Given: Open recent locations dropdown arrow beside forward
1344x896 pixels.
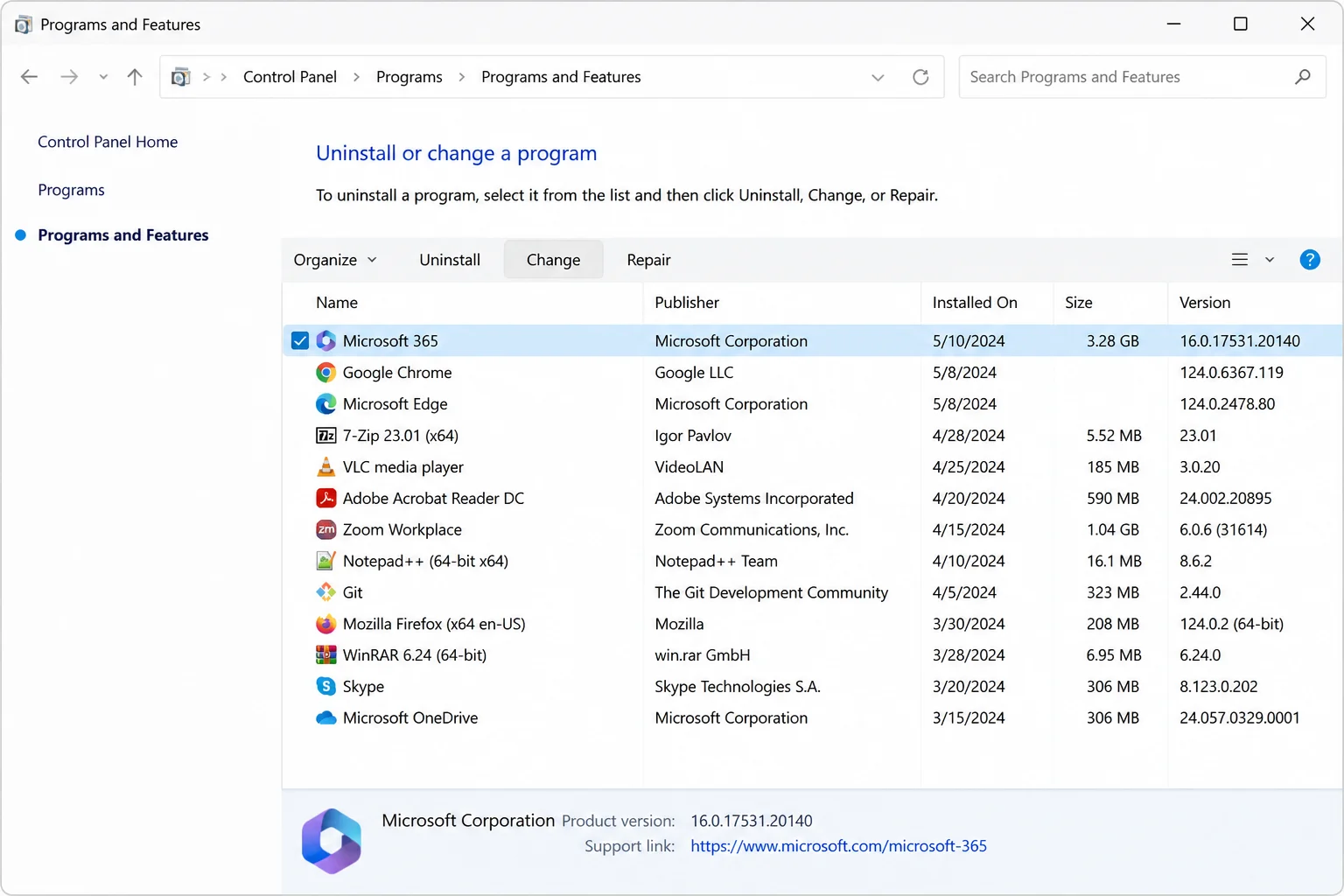Looking at the screenshot, I should tap(103, 77).
